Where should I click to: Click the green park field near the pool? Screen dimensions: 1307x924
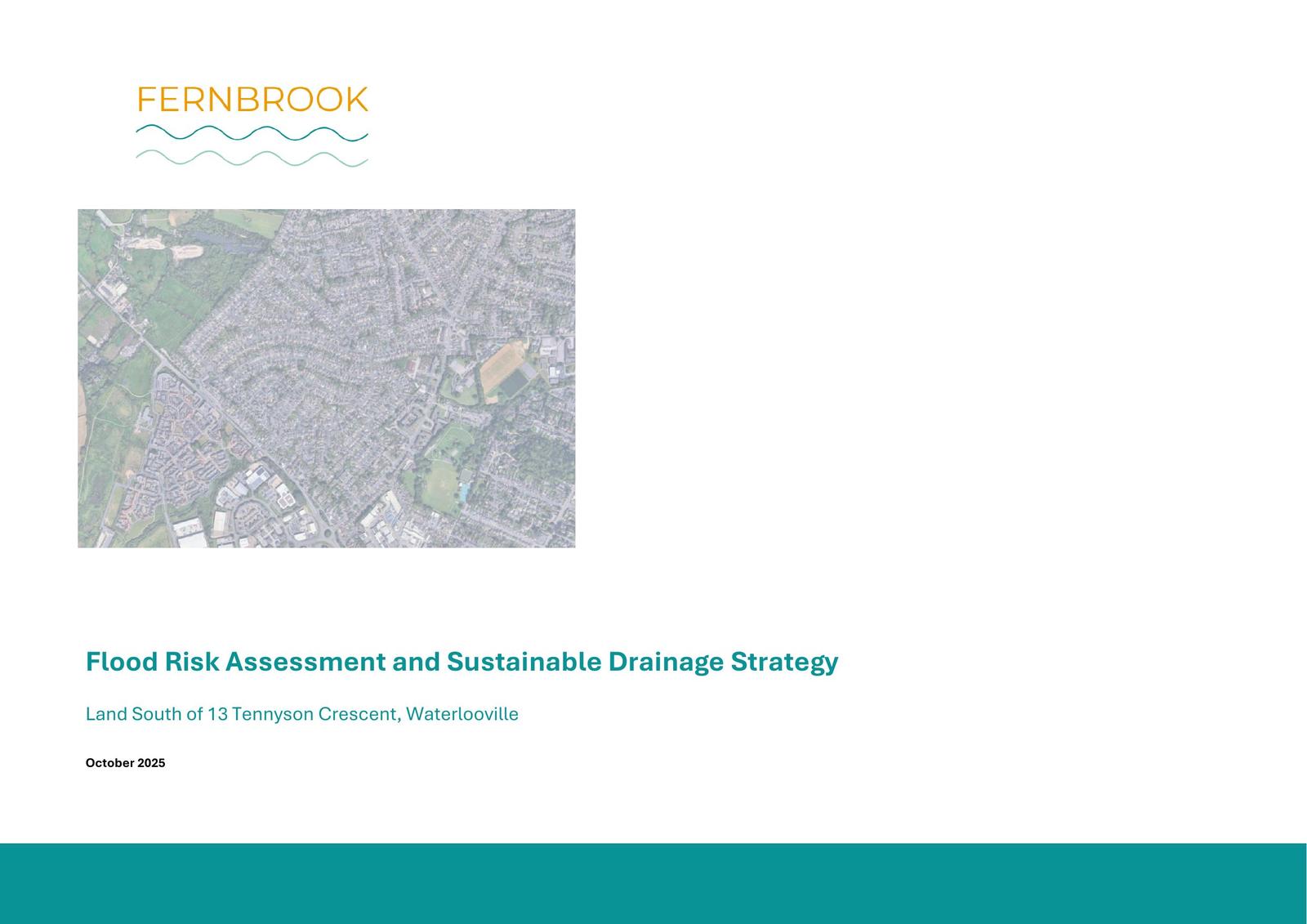pos(441,482)
